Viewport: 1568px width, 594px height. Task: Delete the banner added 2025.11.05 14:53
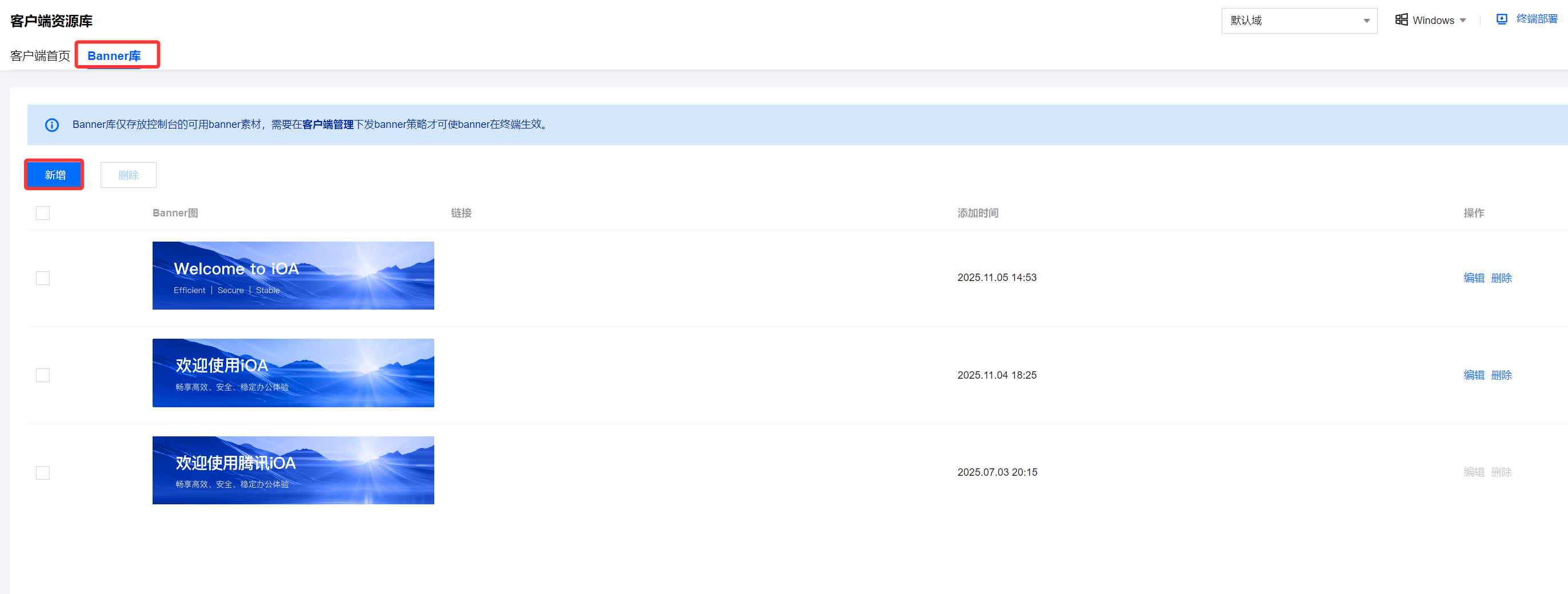pyautogui.click(x=1501, y=278)
